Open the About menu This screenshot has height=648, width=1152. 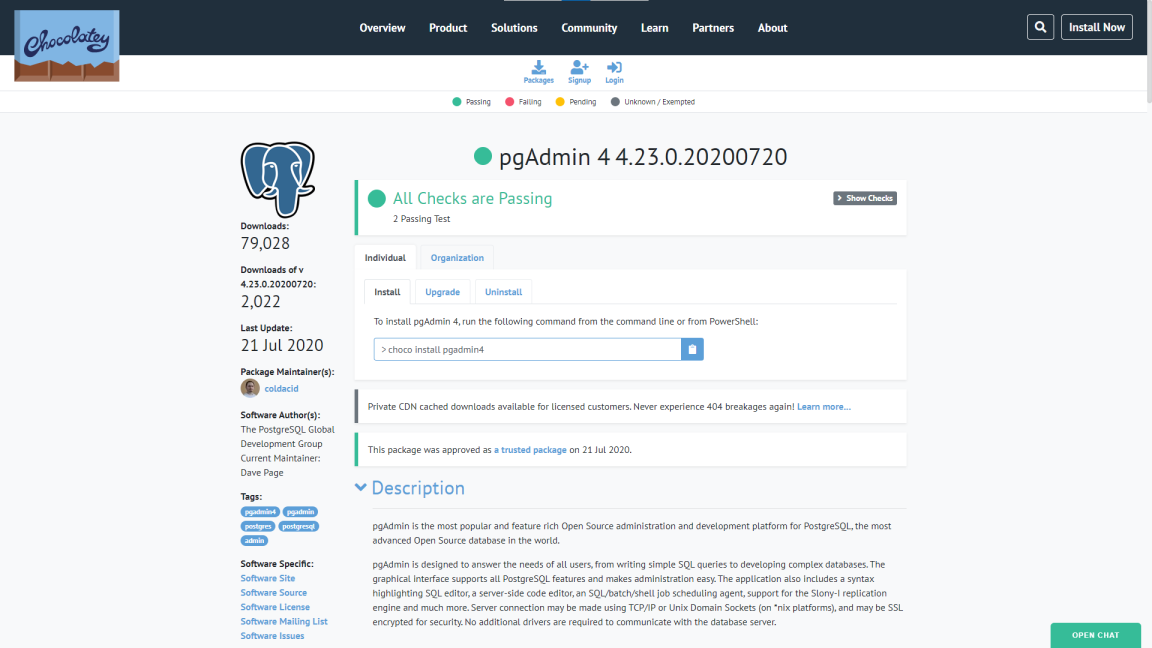click(772, 28)
